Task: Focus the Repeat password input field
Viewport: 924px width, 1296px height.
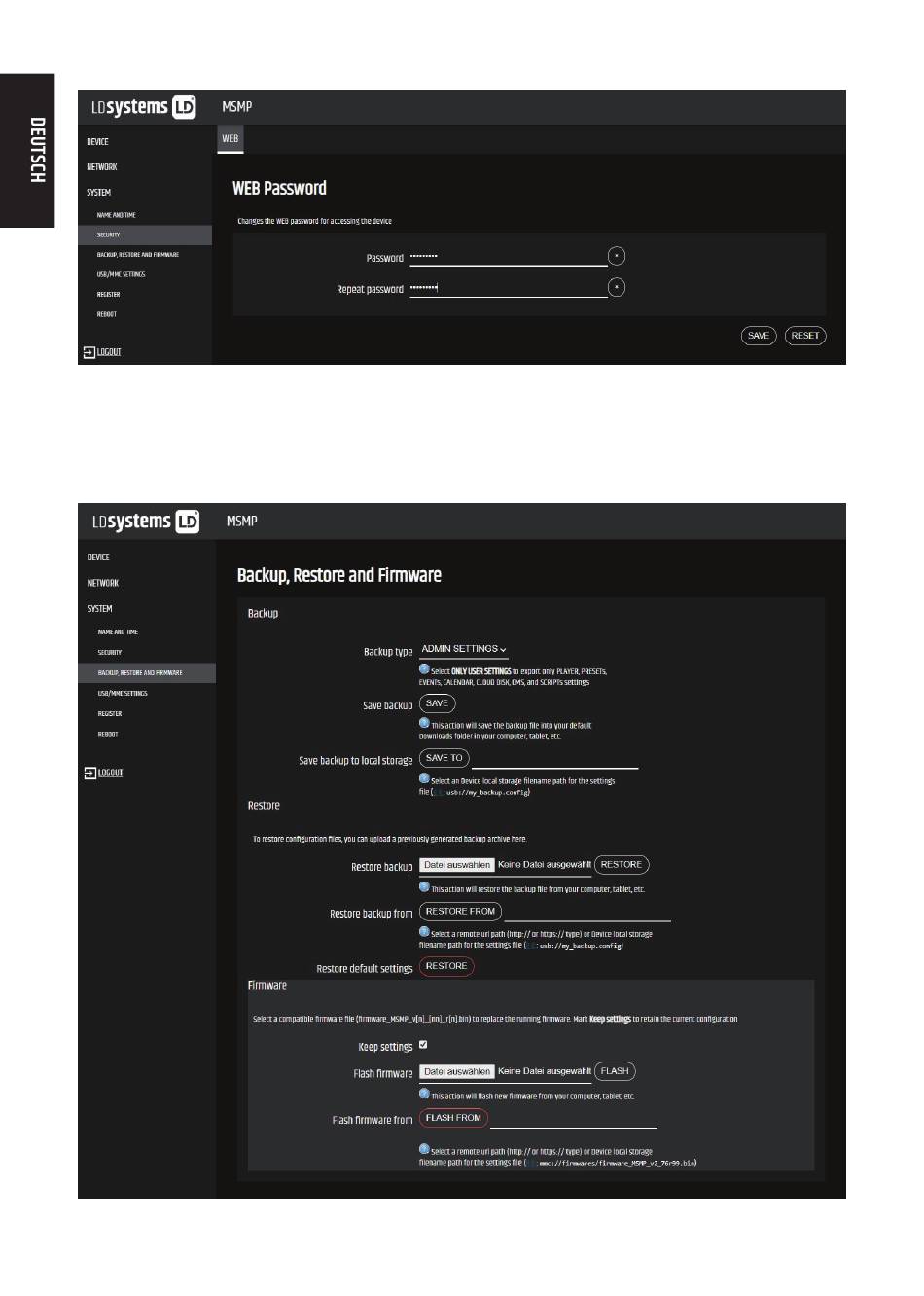Action: (508, 288)
